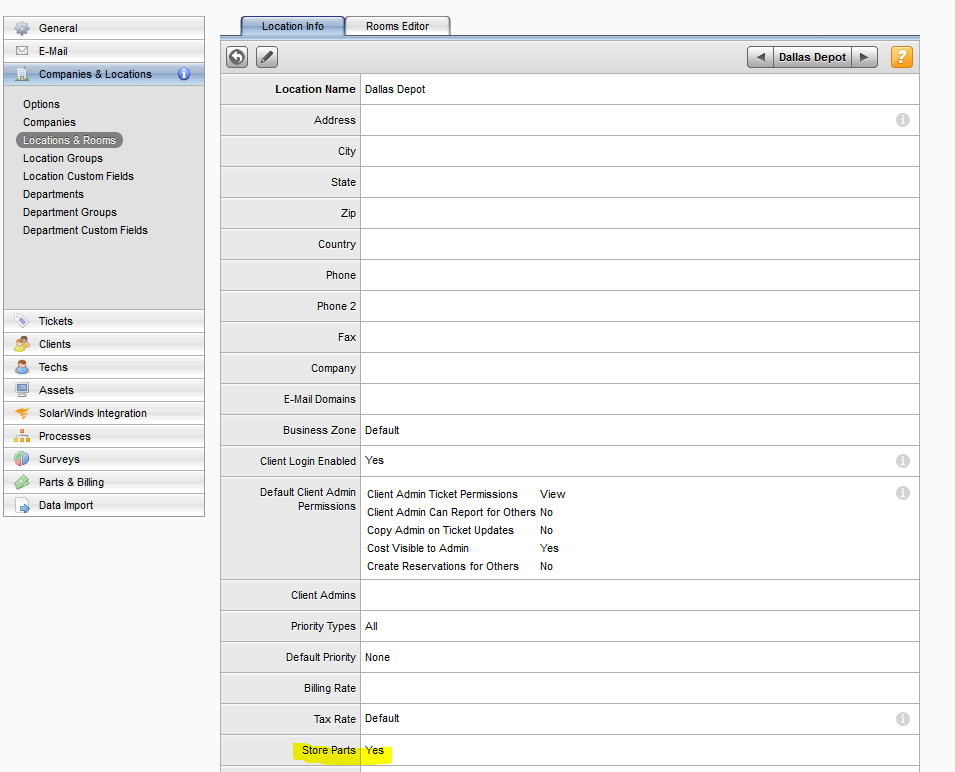Viewport: 955px width, 772px height.
Task: Open the General settings section
Action: [x=104, y=28]
